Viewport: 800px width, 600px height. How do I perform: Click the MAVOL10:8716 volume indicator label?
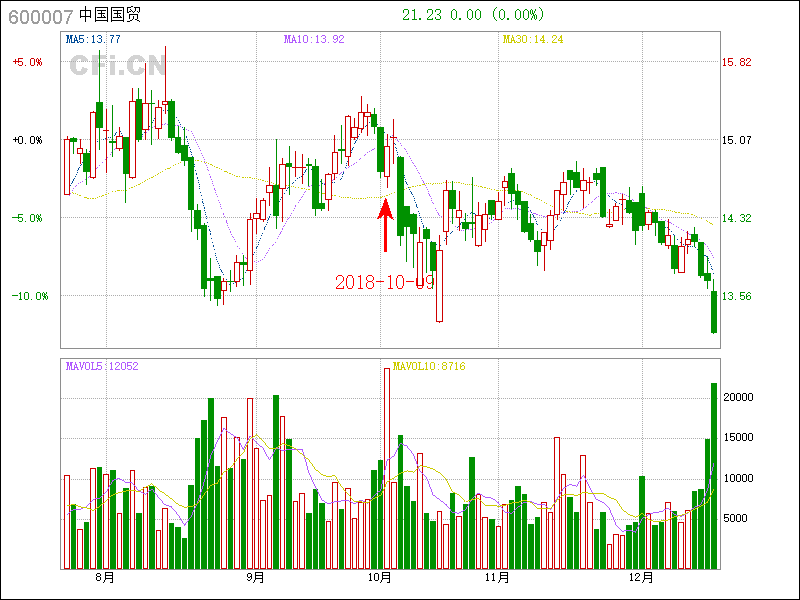[428, 366]
